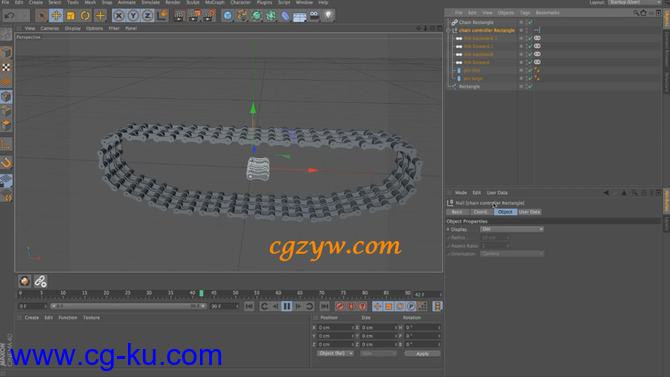Click frame 70 on timeline ruler

(x=322, y=293)
